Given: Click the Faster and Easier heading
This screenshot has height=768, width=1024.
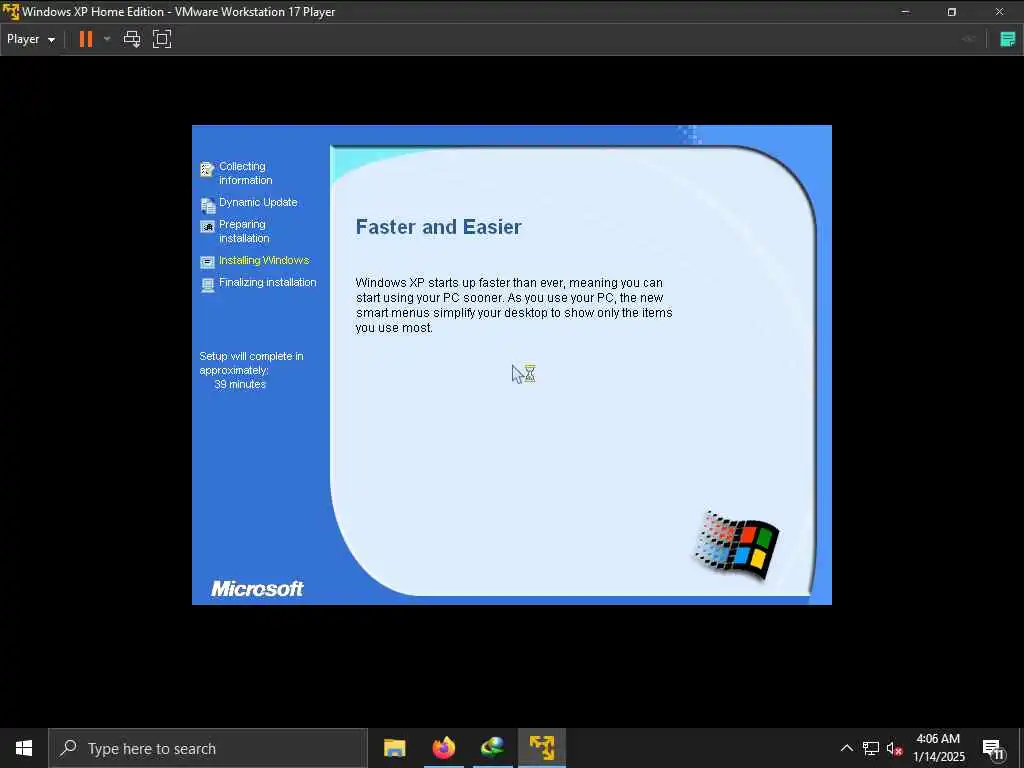Looking at the screenshot, I should (x=438, y=227).
